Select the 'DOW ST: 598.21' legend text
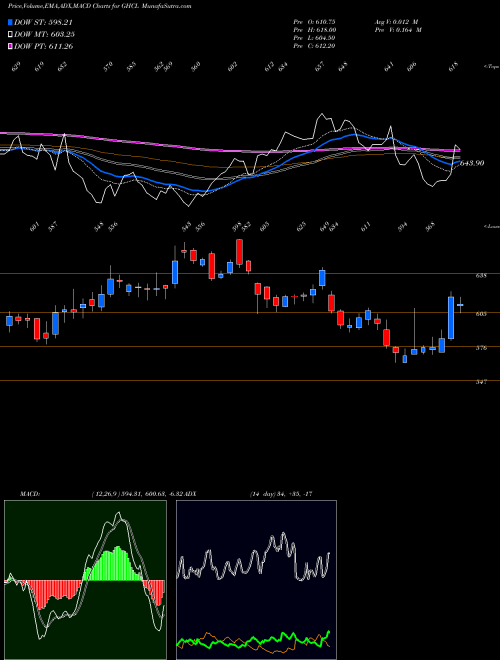The image size is (500, 660). pyautogui.click(x=44, y=22)
